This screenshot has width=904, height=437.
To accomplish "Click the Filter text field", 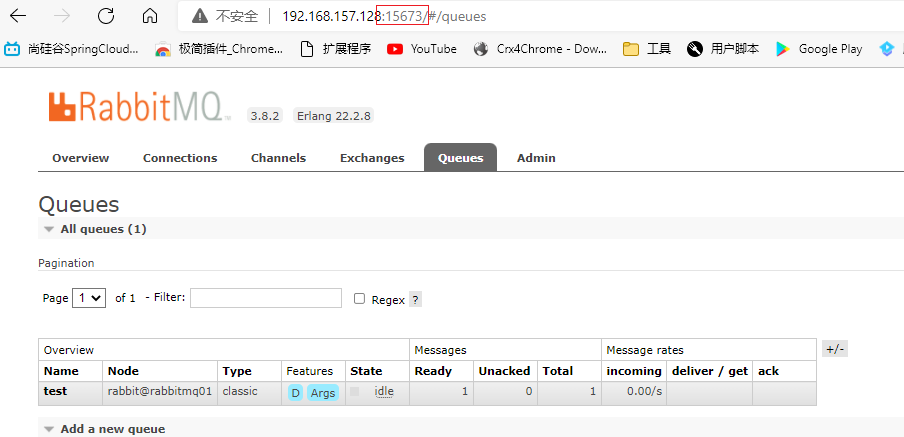I will [x=266, y=298].
